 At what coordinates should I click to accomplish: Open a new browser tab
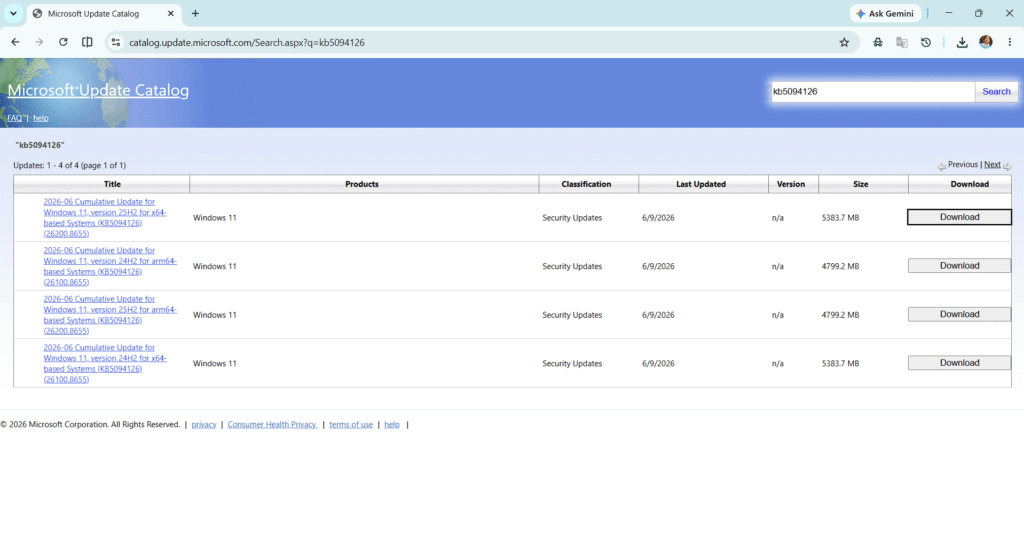point(195,14)
